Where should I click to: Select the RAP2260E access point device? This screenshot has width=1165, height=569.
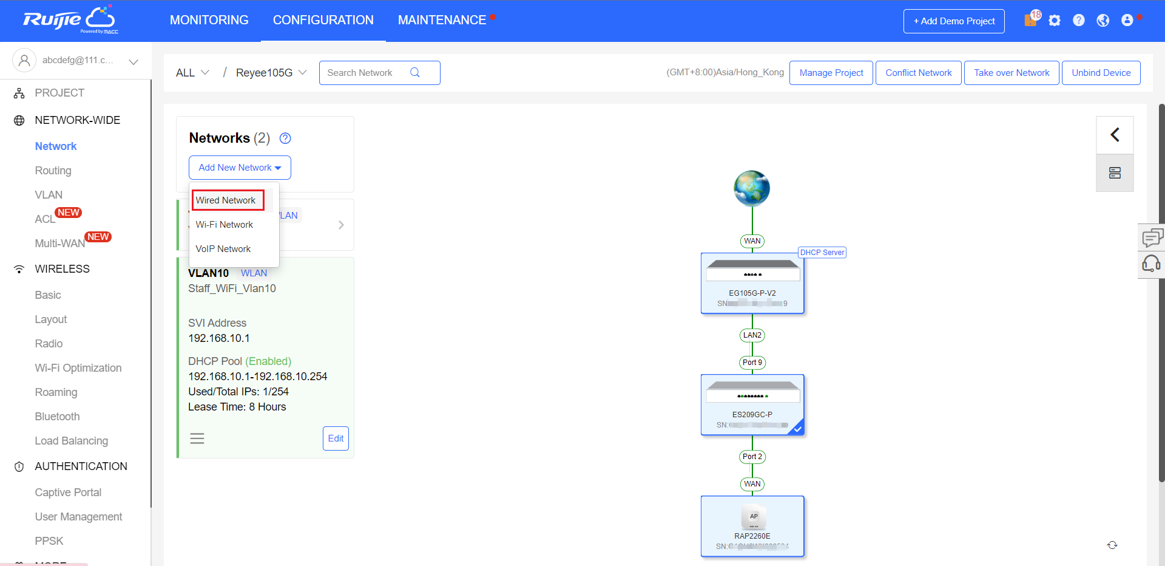point(752,525)
